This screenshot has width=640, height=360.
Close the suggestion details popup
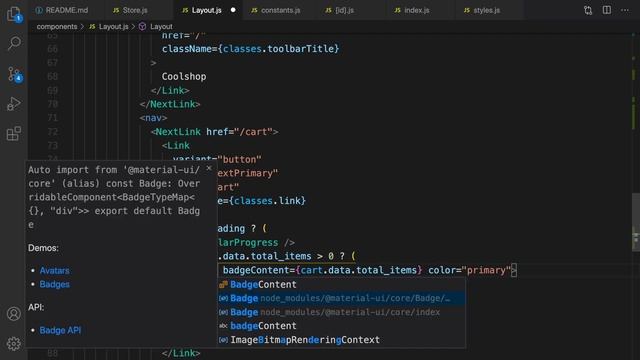click(209, 168)
